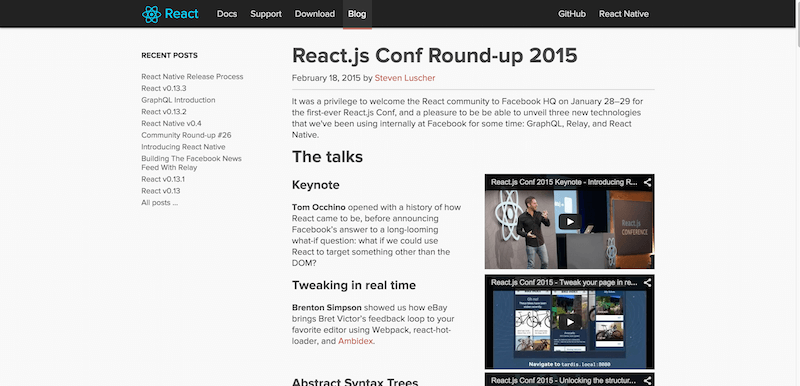This screenshot has height=386, width=800.
Task: Share the Unlocking the structure video
Action: coord(647,380)
